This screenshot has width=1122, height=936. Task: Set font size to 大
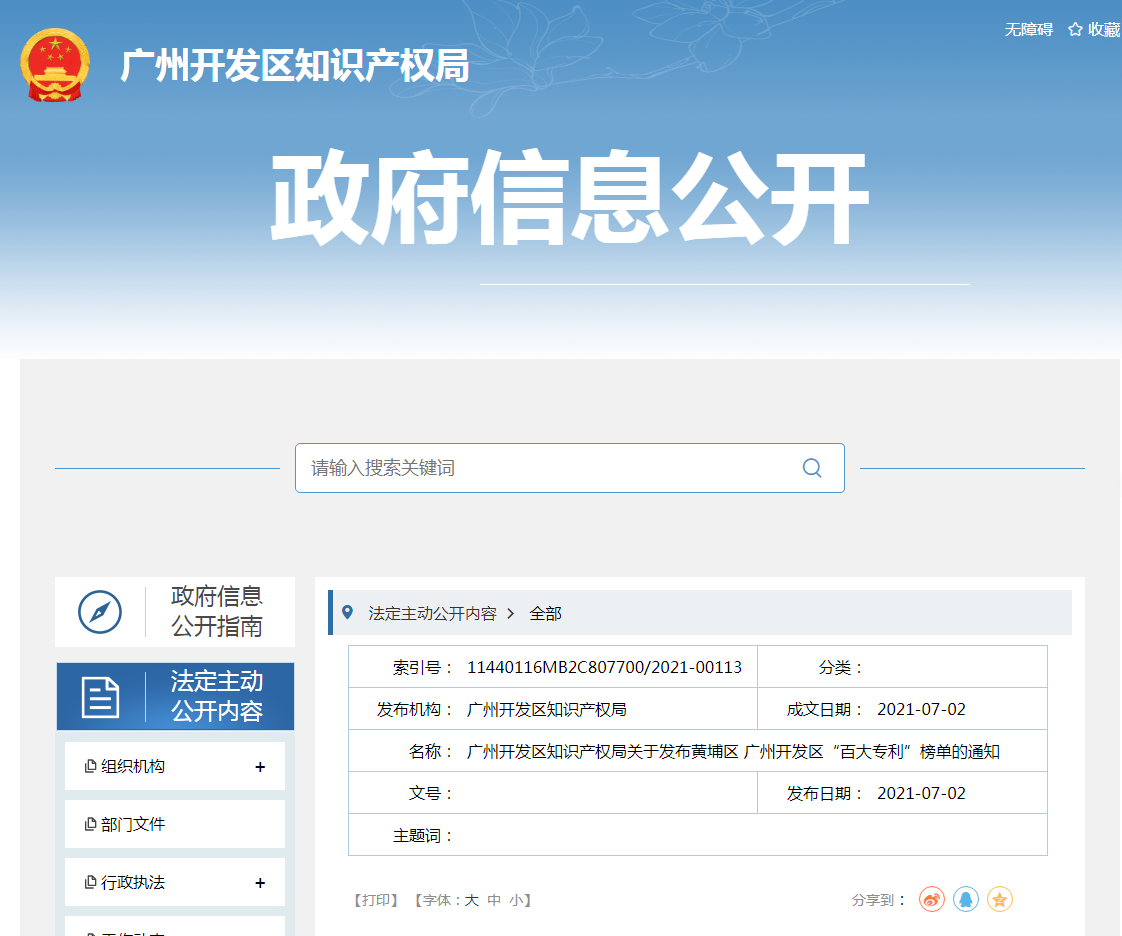pos(471,900)
